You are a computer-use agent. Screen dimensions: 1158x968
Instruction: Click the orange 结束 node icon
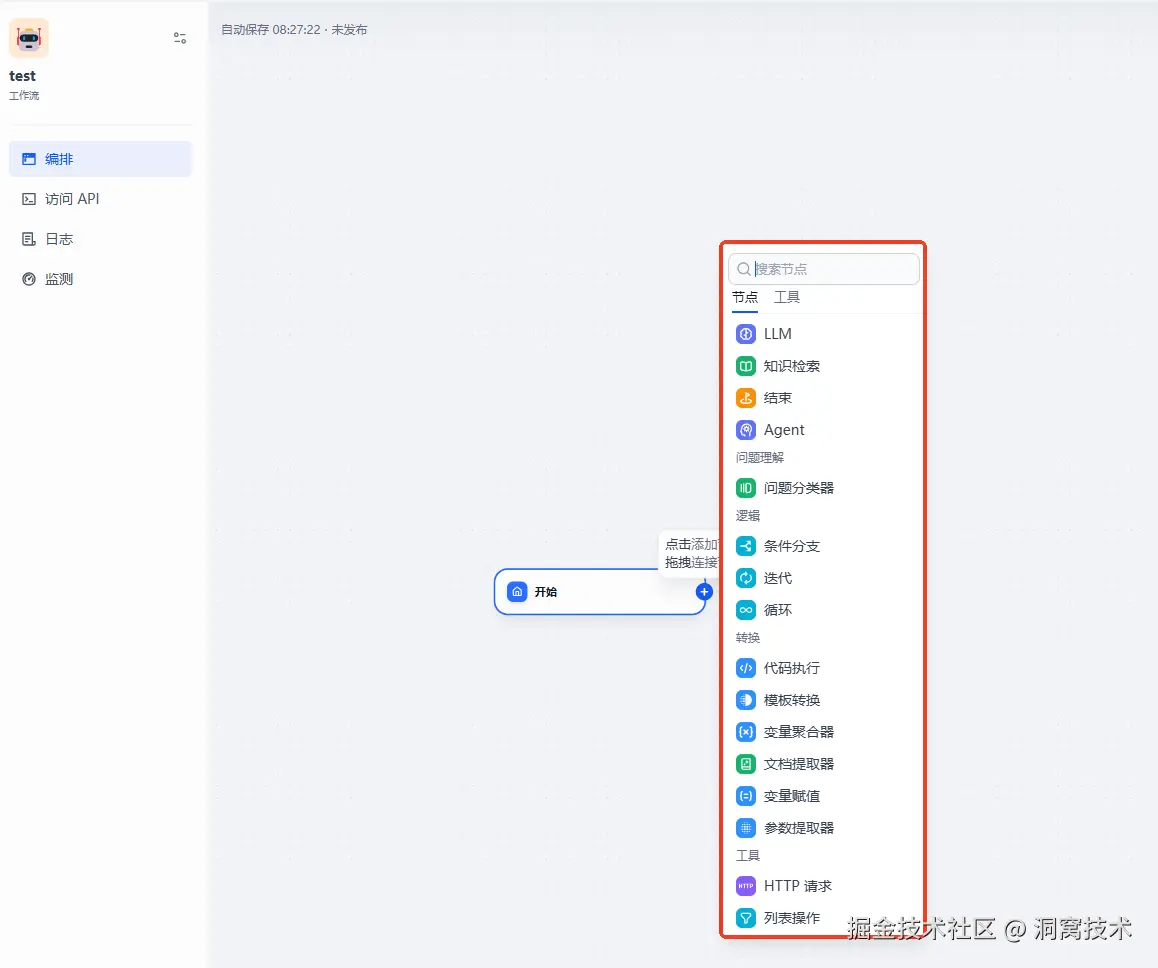(746, 398)
